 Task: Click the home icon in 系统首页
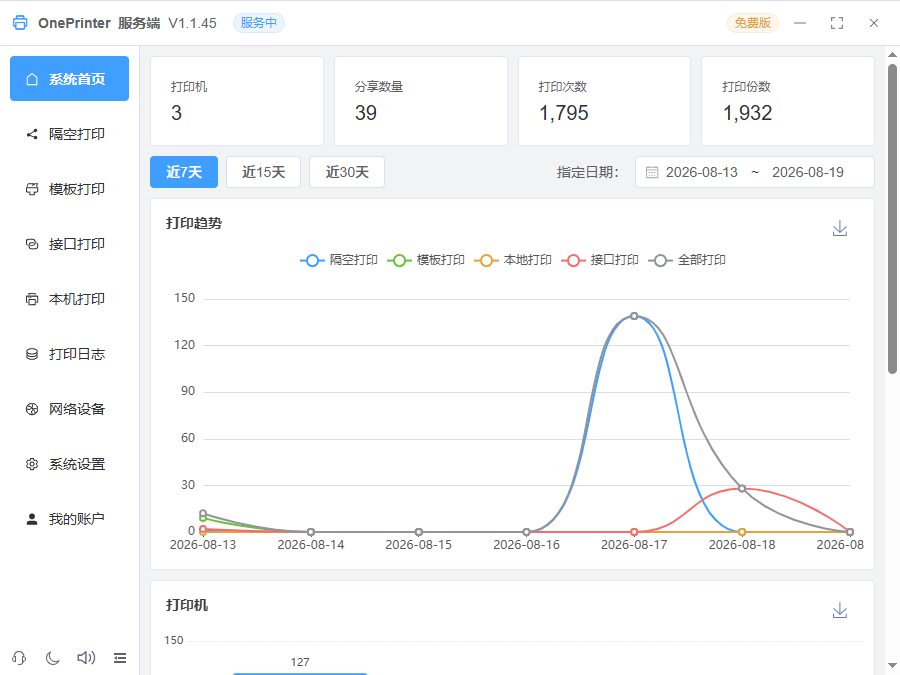tap(32, 79)
